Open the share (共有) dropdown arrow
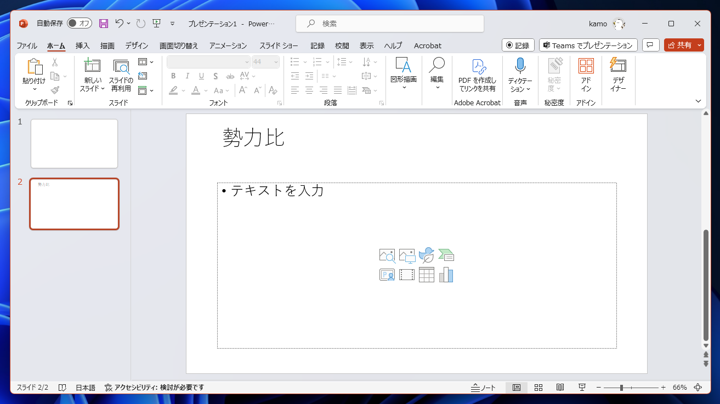The height and width of the screenshot is (404, 720). click(700, 45)
